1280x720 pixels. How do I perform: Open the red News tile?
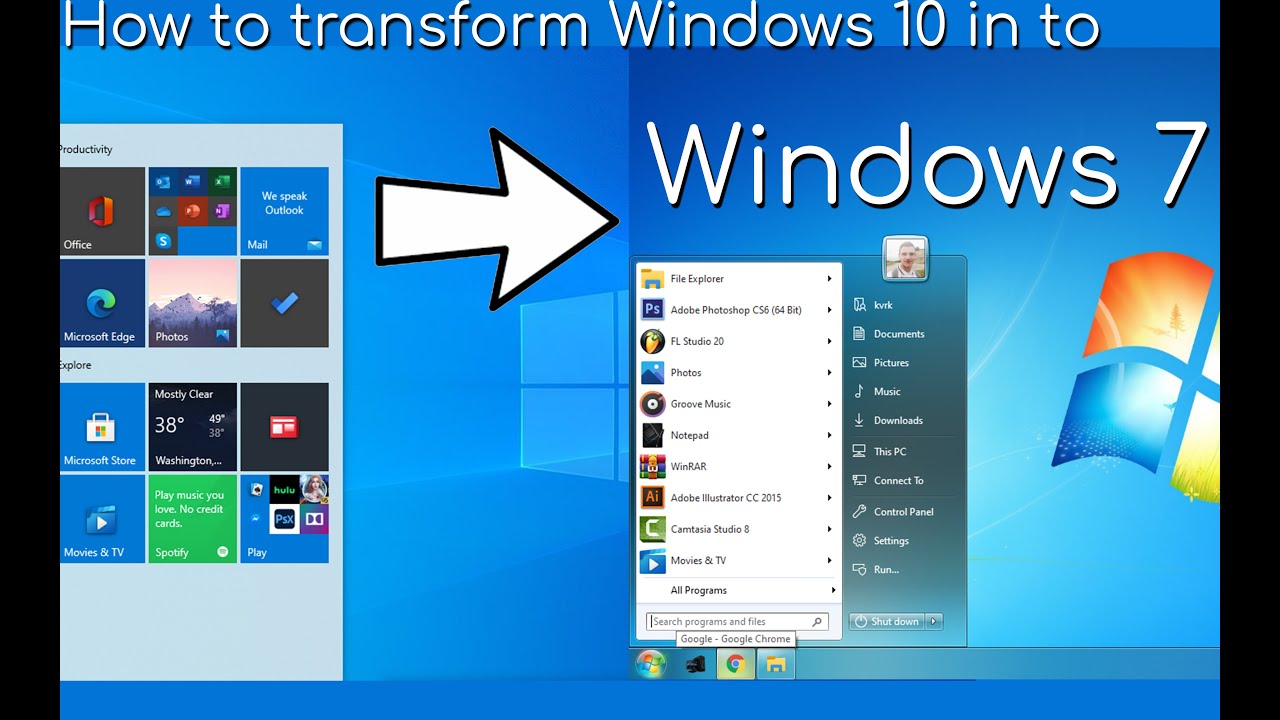[285, 427]
